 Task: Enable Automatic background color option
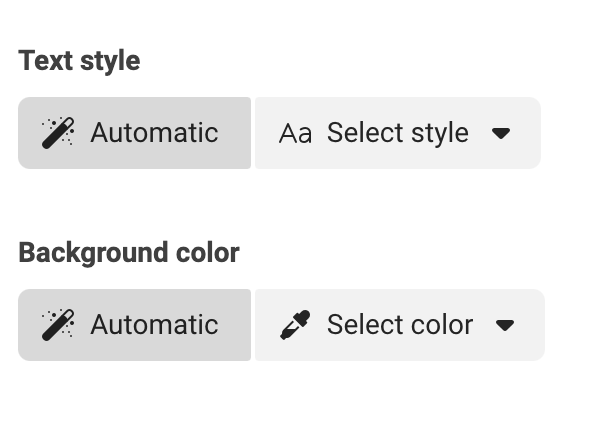coord(134,325)
